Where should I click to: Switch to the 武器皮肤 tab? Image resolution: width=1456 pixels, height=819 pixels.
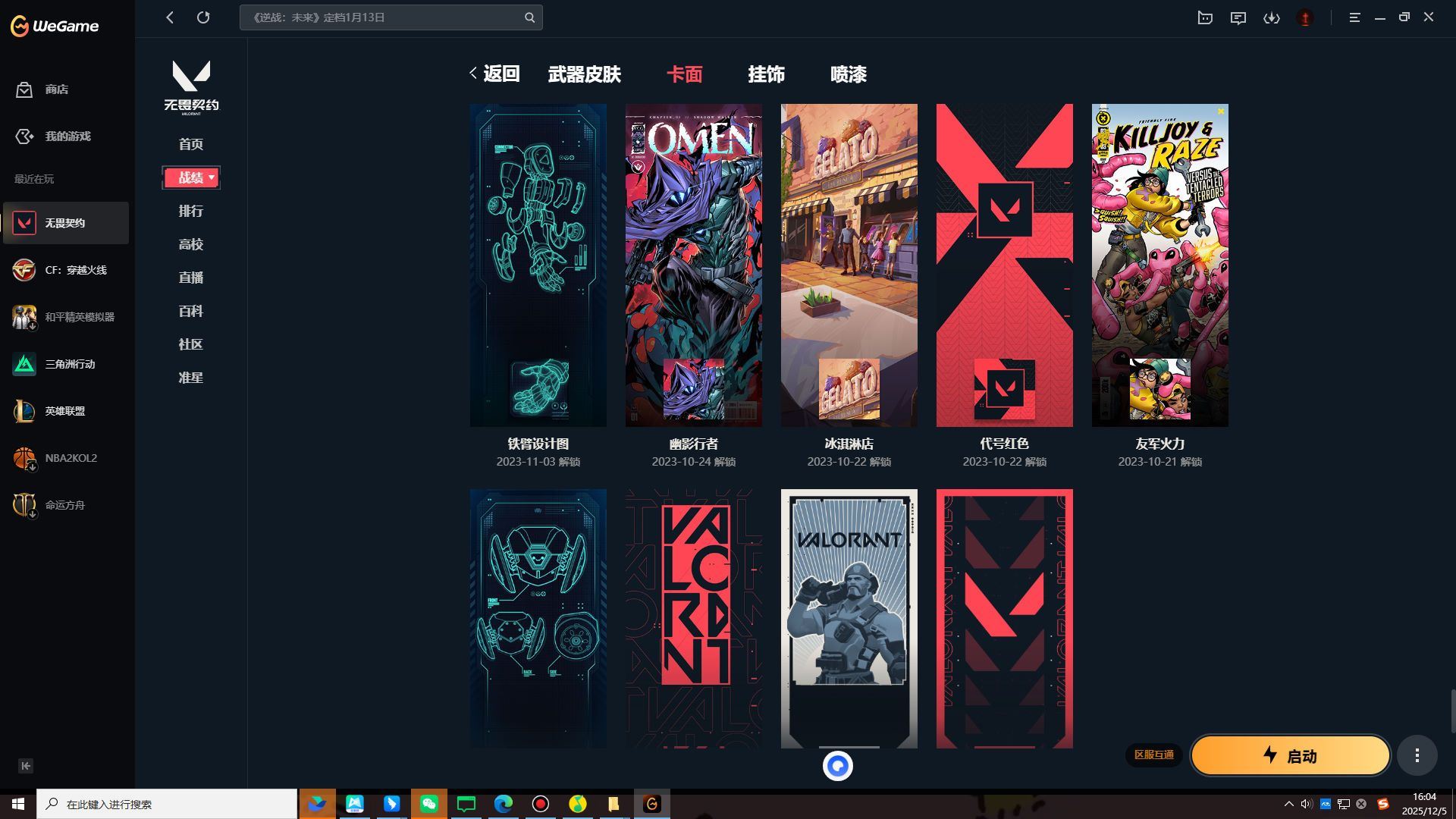584,74
